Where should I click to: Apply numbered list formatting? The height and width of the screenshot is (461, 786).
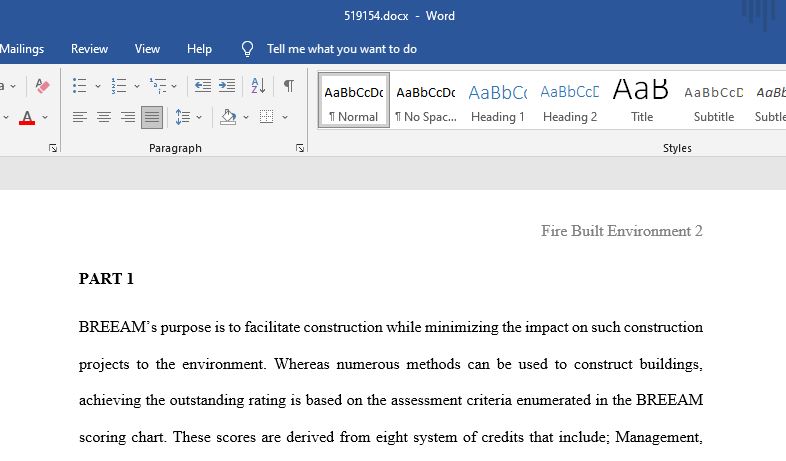(x=119, y=86)
